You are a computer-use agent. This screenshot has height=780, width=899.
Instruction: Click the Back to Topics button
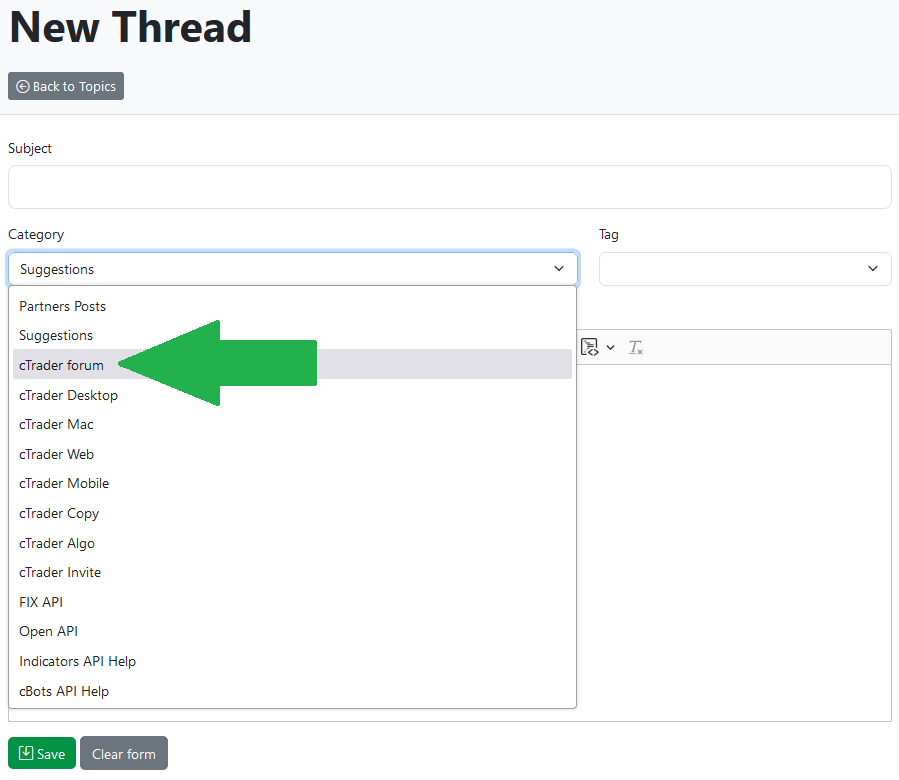click(66, 86)
